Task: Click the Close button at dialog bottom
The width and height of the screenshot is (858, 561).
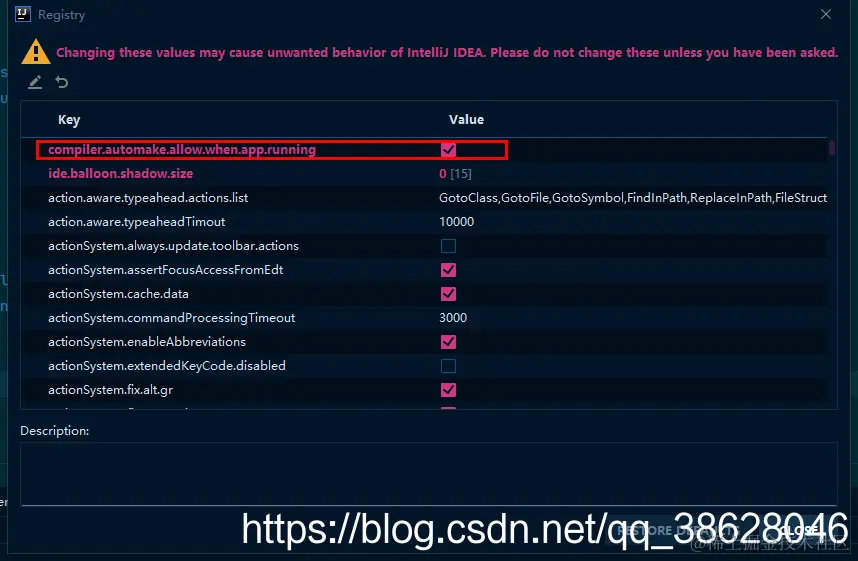Action: pos(799,530)
